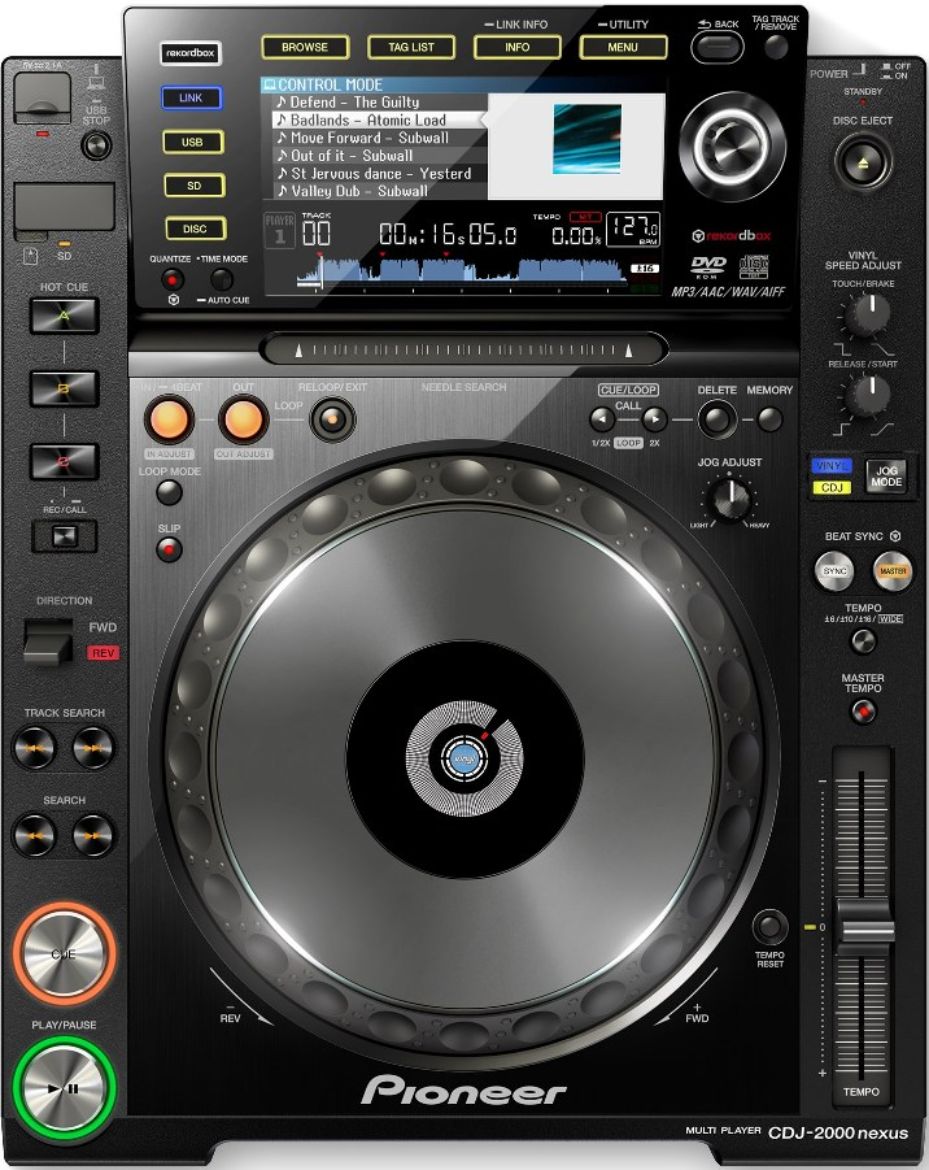This screenshot has width=929, height=1170.
Task: Trigger HOT CUE A
Action: 64,316
